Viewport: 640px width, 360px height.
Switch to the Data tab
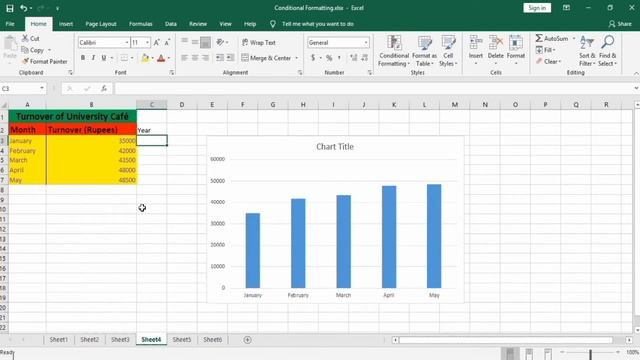[x=171, y=24]
